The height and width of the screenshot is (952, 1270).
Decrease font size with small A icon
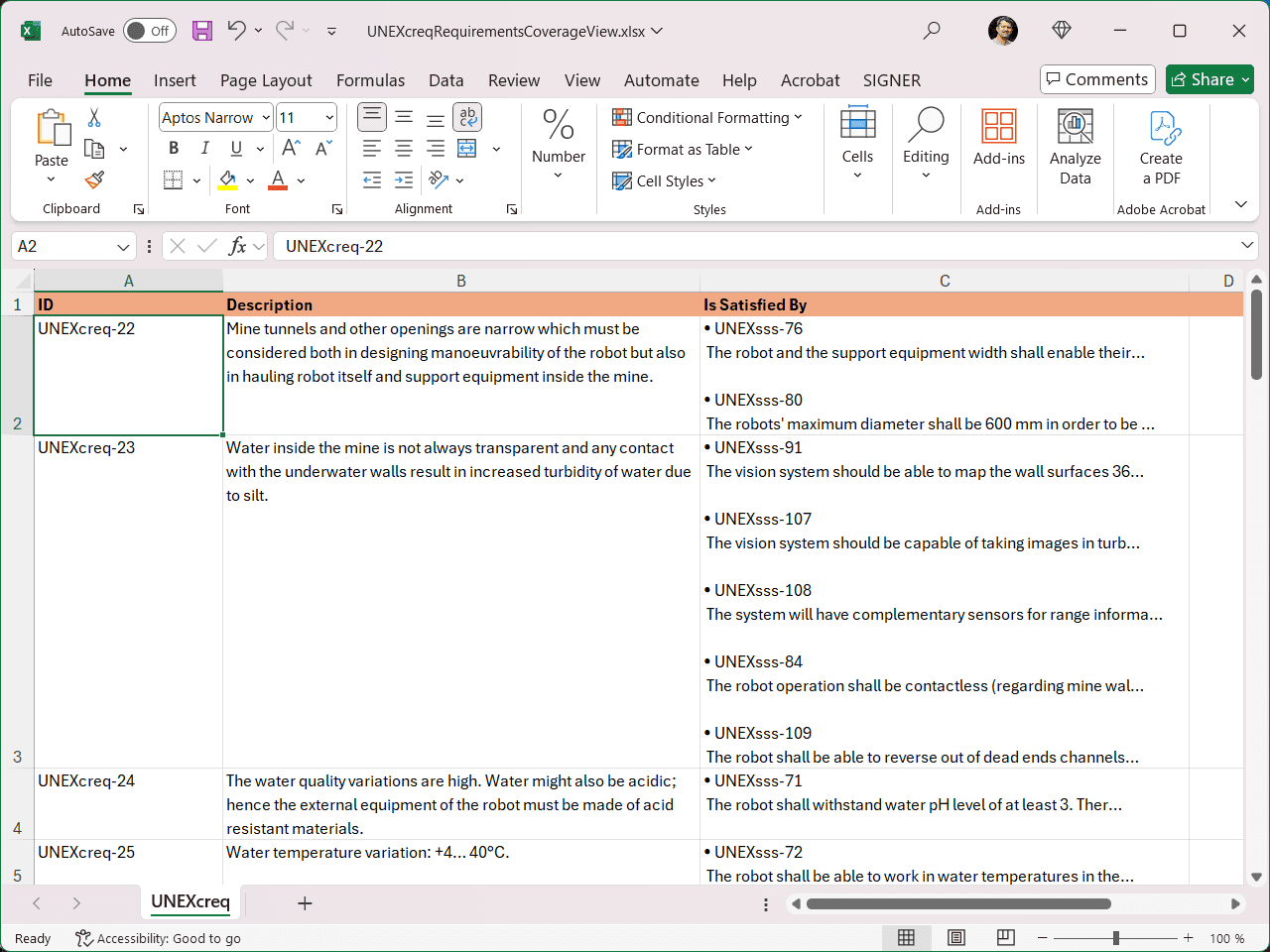[x=323, y=148]
